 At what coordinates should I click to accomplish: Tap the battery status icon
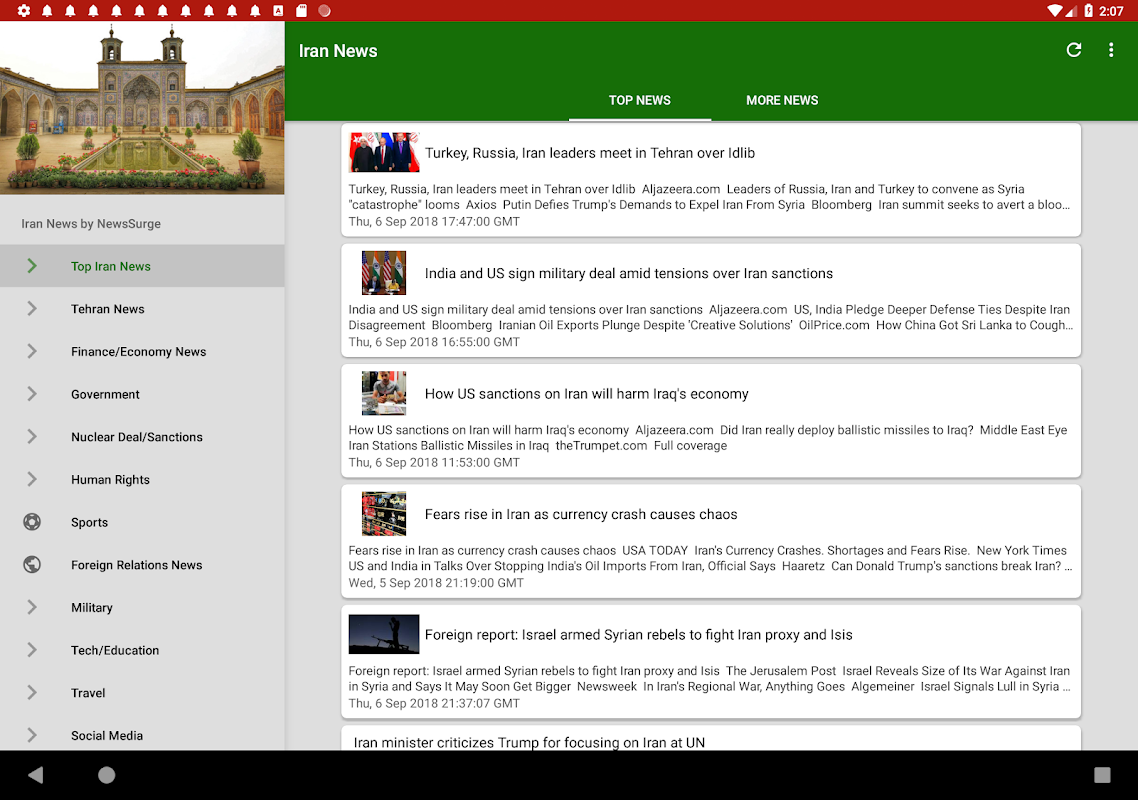(x=1089, y=10)
